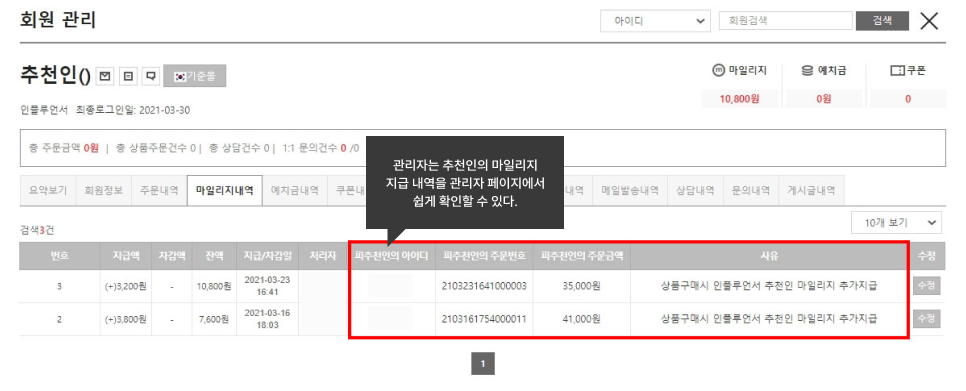Click the speech bubble SMS icon beside 추천인

(150, 76)
